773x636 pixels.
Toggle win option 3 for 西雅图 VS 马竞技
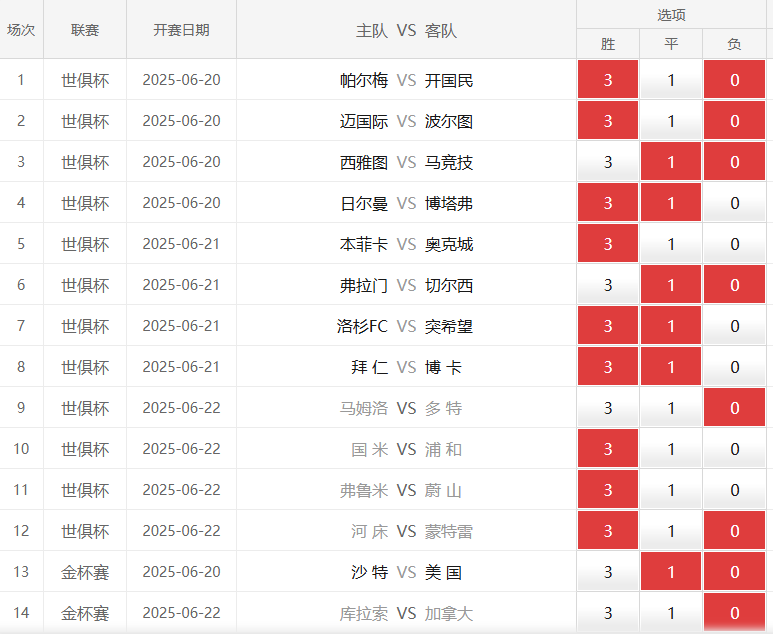(x=608, y=161)
